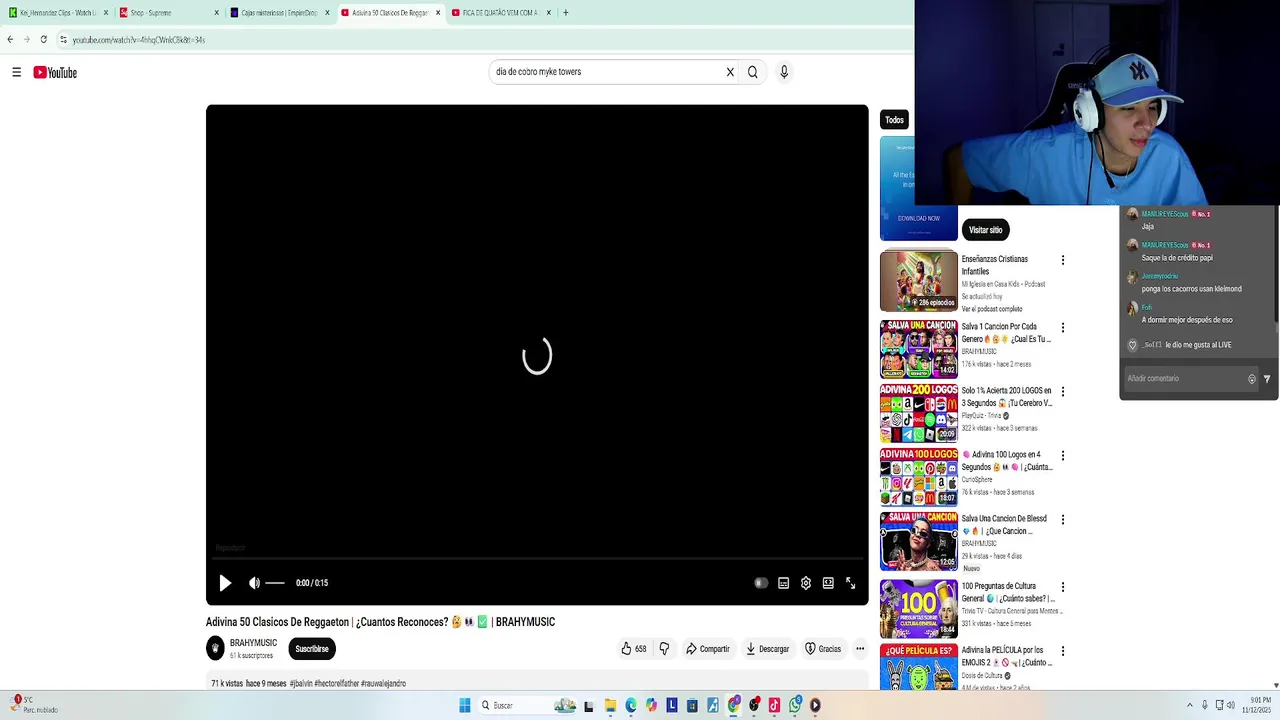
Task: Open the BRAHYMUSIC channel avatar
Action: [x=215, y=649]
